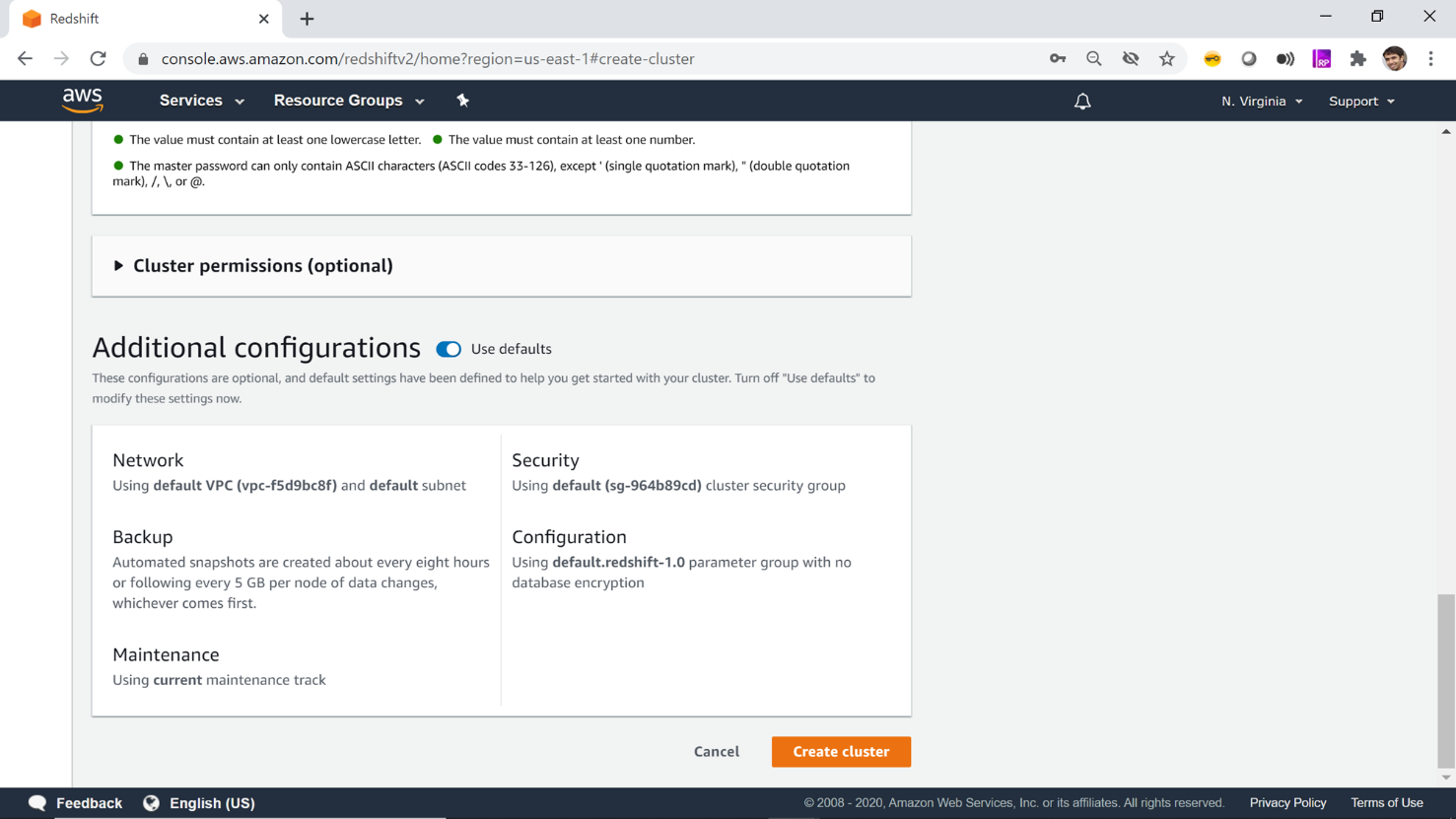Click the page vertical scrollbar thumb
This screenshot has width=1456, height=819.
[x=1445, y=680]
